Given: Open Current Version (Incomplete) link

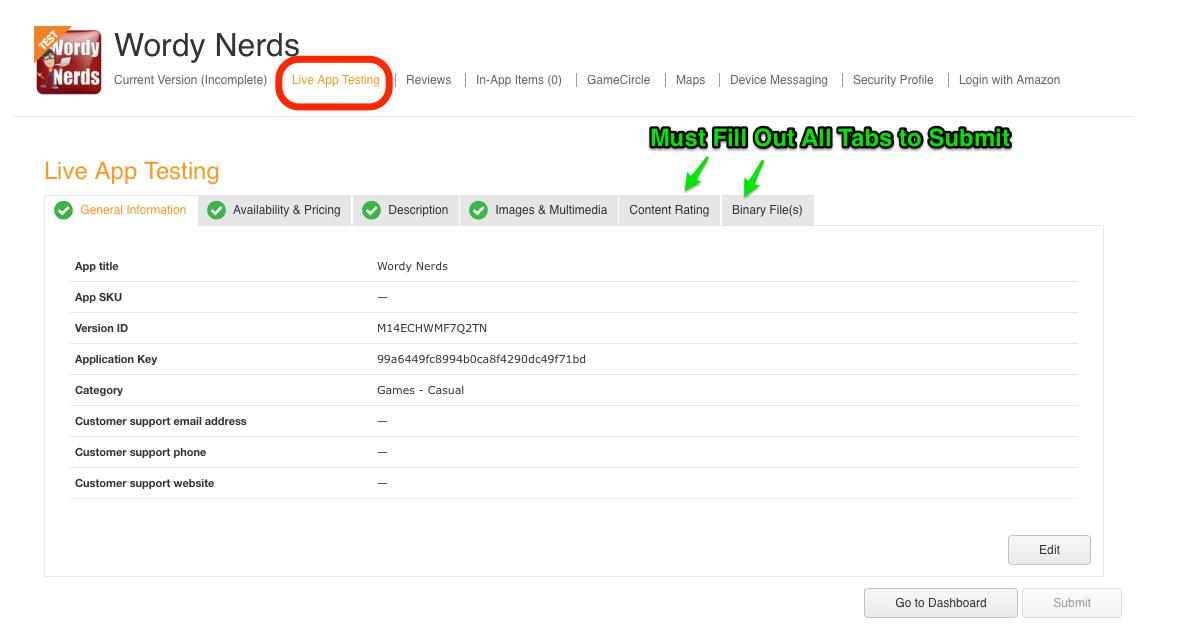Looking at the screenshot, I should 191,80.
